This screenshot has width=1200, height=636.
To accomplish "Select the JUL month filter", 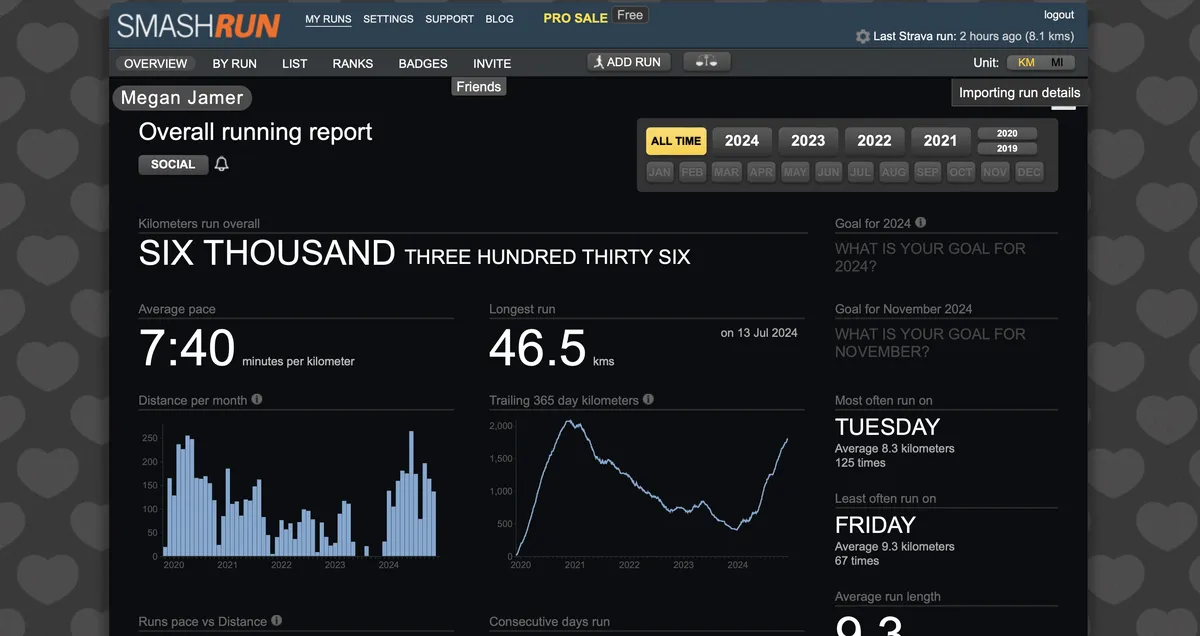I will click(x=860, y=172).
